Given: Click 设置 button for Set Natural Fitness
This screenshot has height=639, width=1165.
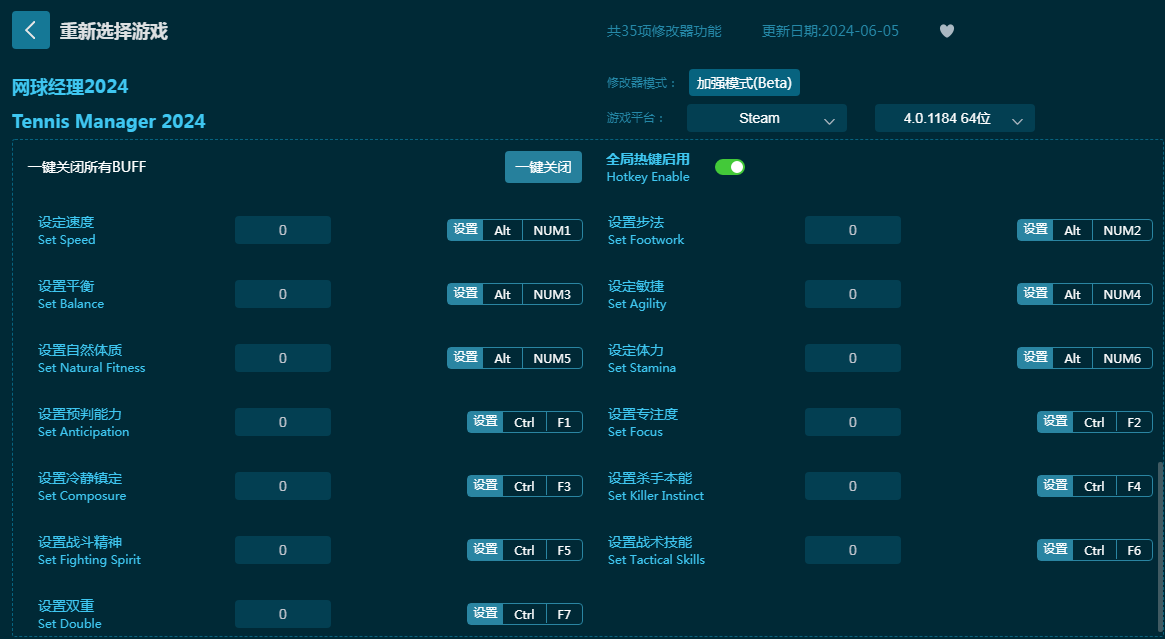Looking at the screenshot, I should (x=466, y=358).
